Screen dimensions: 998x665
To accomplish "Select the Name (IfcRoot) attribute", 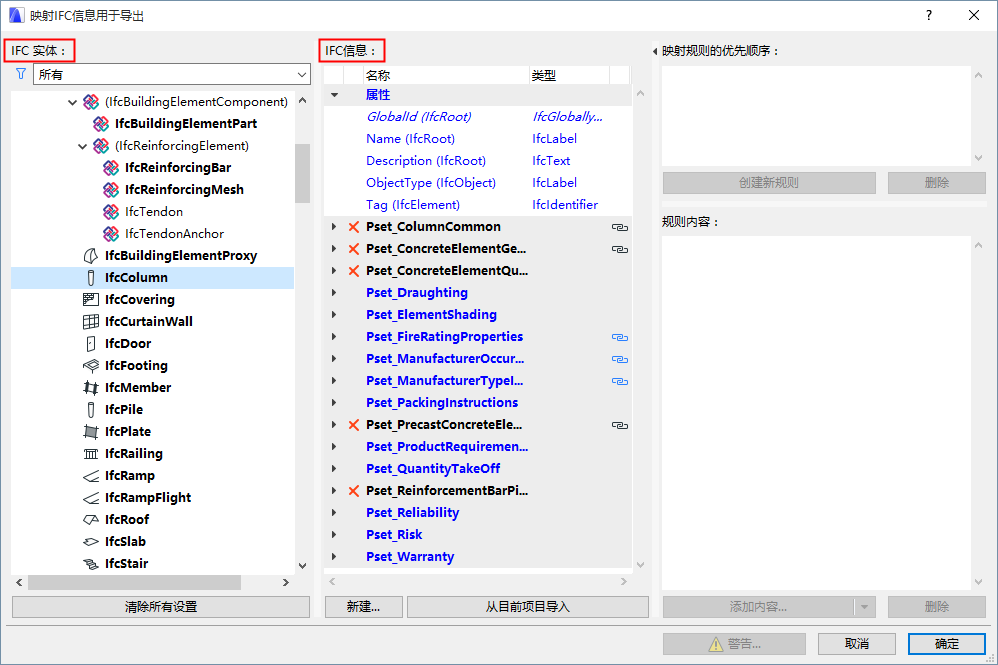I will tap(410, 139).
